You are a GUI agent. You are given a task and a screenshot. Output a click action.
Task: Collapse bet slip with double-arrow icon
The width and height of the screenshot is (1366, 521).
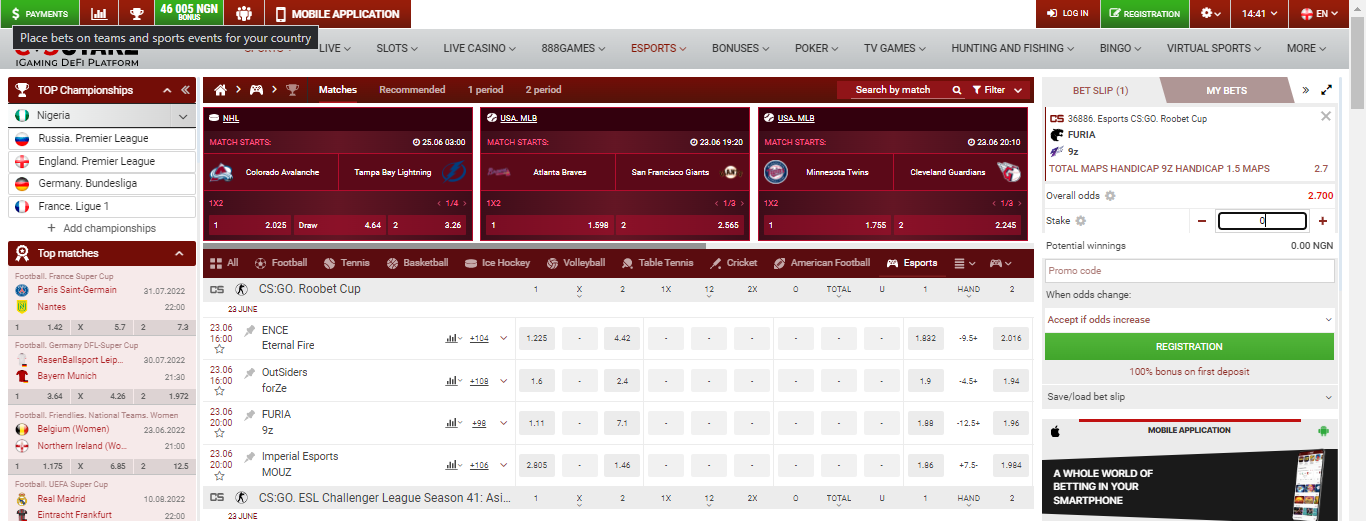pos(1305,90)
